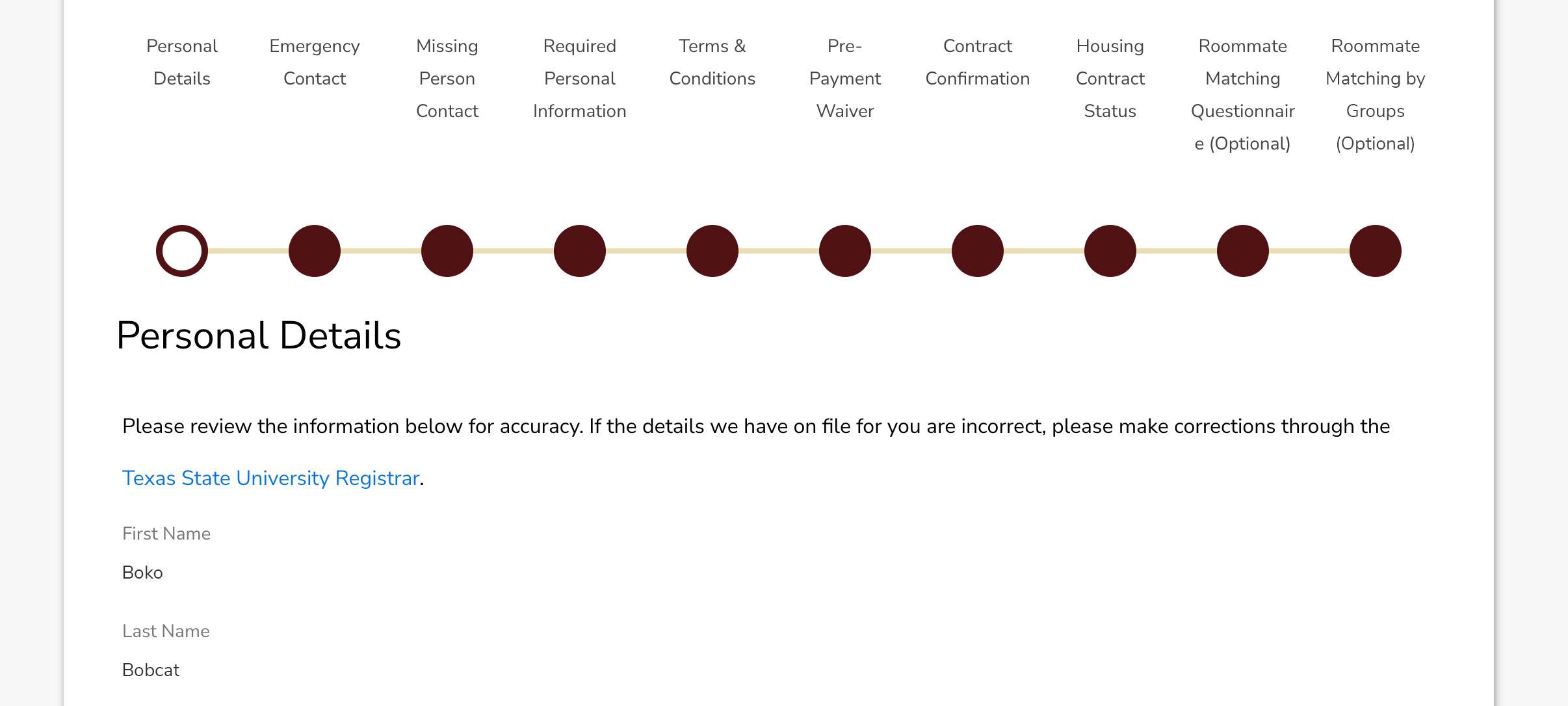This screenshot has width=1568, height=706.
Task: Click the Housing Contract Status step icon
Action: (x=1110, y=250)
